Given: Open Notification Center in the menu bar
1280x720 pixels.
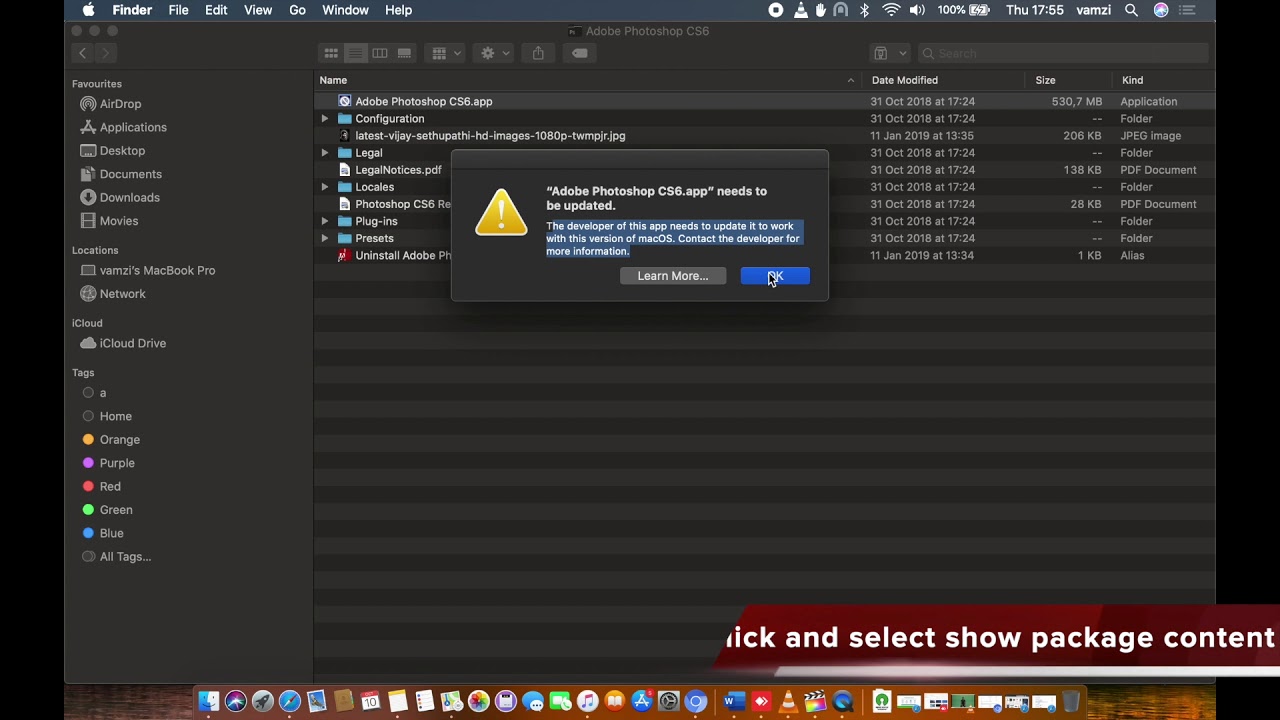Looking at the screenshot, I should pos(1188,10).
